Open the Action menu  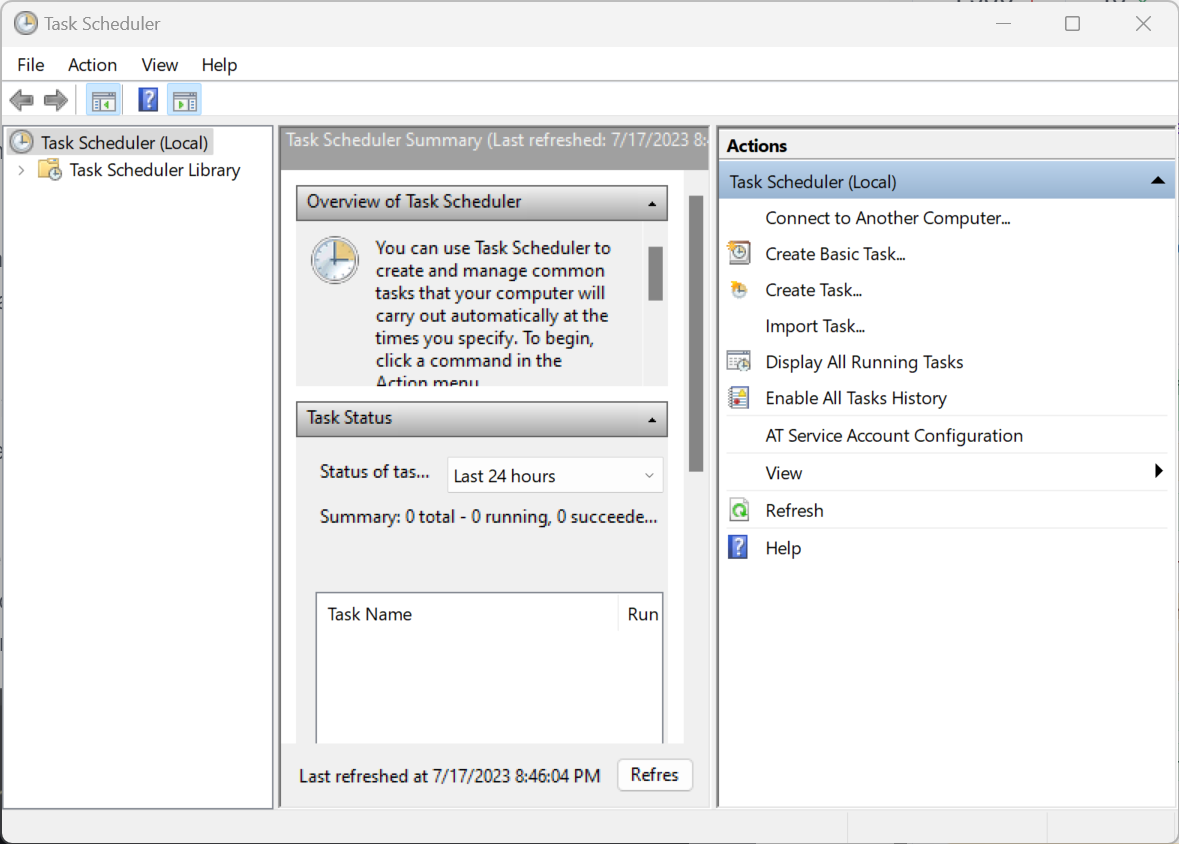click(x=92, y=65)
